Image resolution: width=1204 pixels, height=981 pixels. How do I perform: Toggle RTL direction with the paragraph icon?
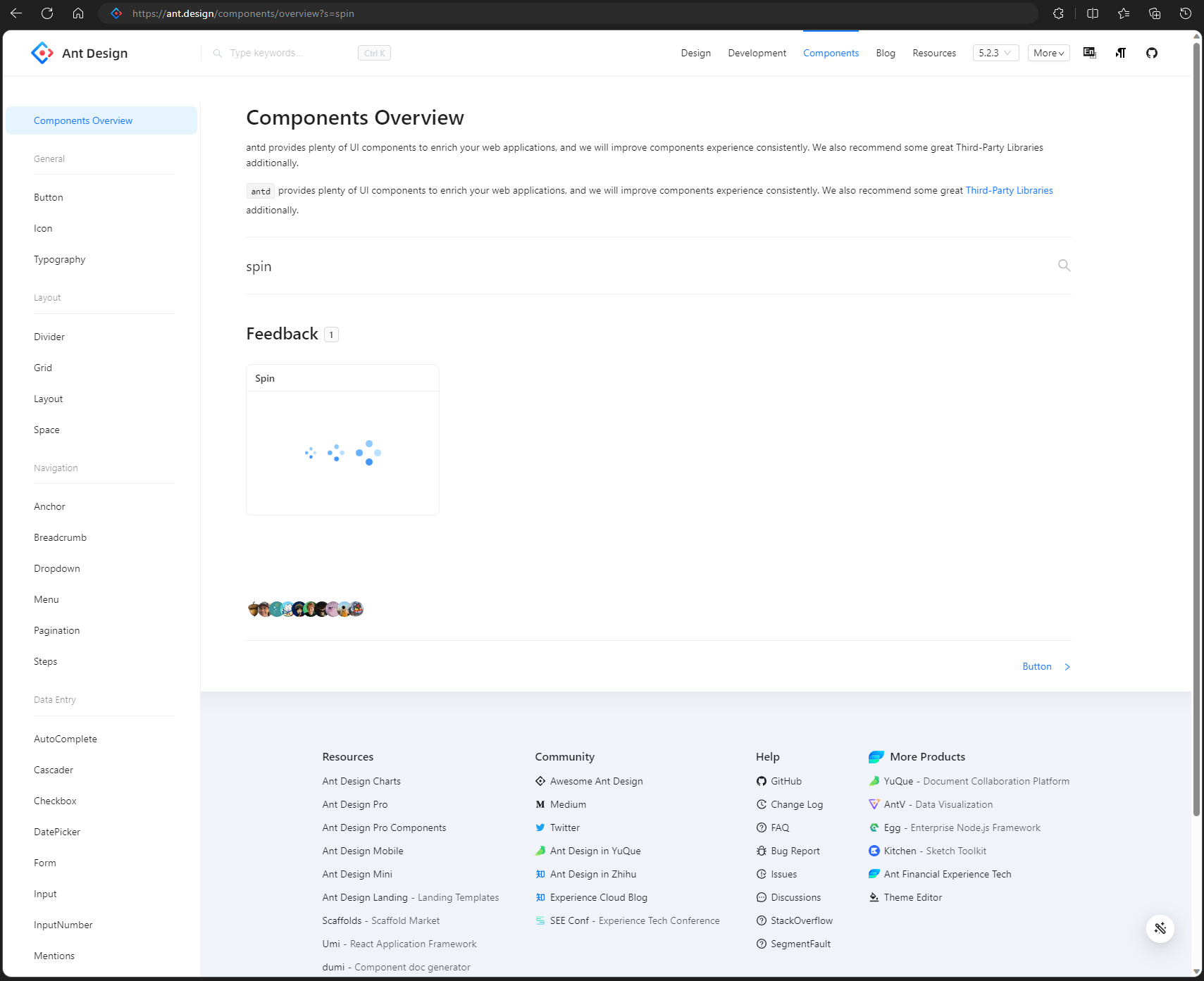click(x=1120, y=53)
